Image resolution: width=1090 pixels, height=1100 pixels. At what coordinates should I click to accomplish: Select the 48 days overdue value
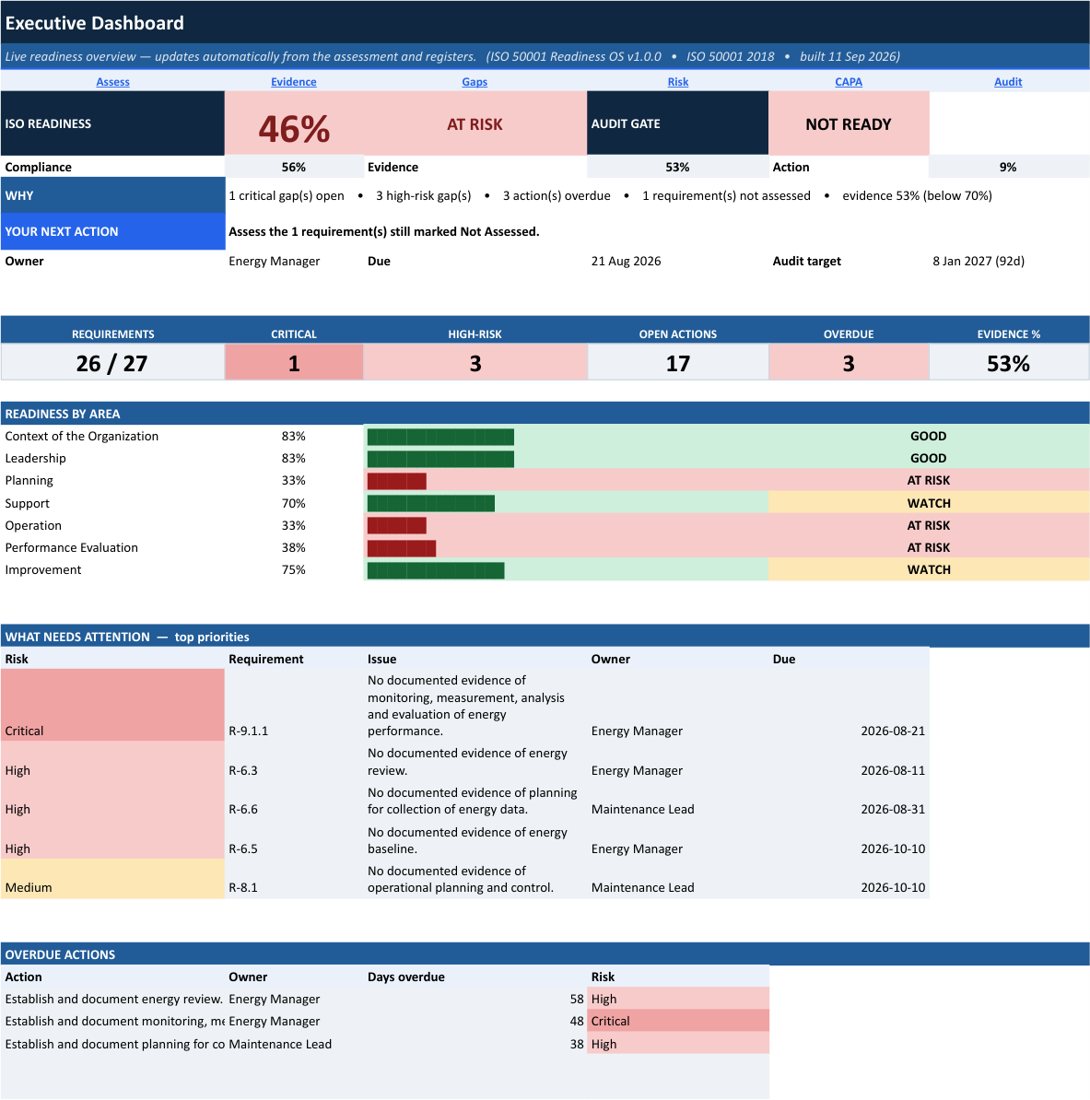(x=577, y=1021)
